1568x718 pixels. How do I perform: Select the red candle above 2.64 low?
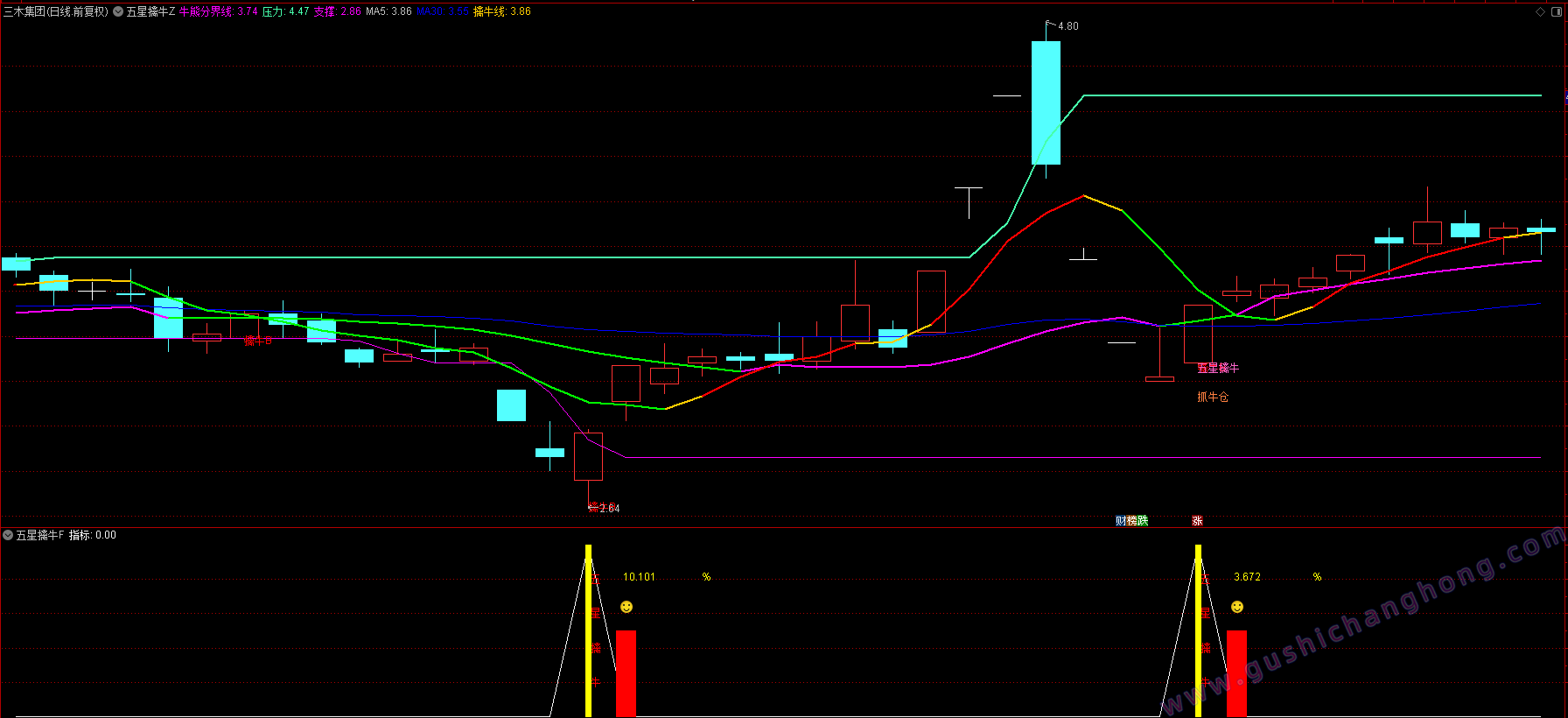(x=588, y=456)
